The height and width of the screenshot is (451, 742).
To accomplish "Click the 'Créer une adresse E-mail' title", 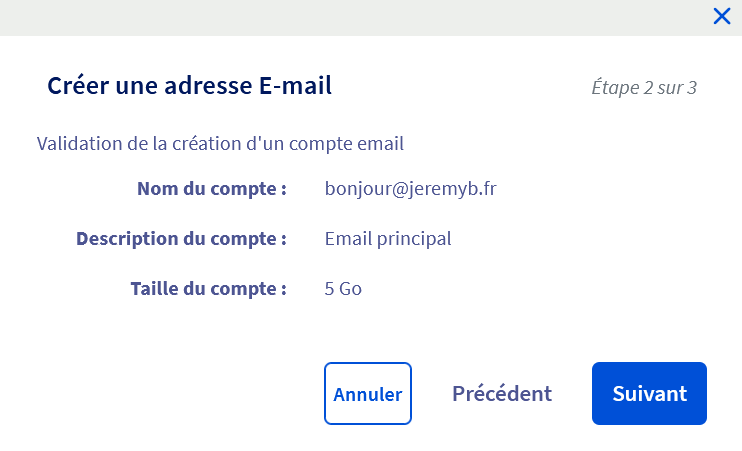I will tap(189, 86).
